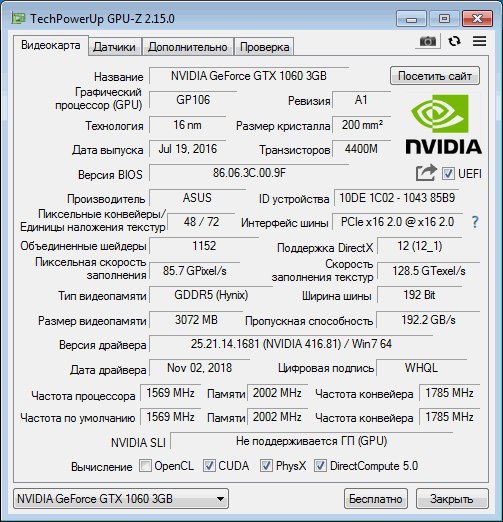
Task: Click the BIOS version field 86.06.3C.00.9F
Action: pyautogui.click(x=249, y=173)
